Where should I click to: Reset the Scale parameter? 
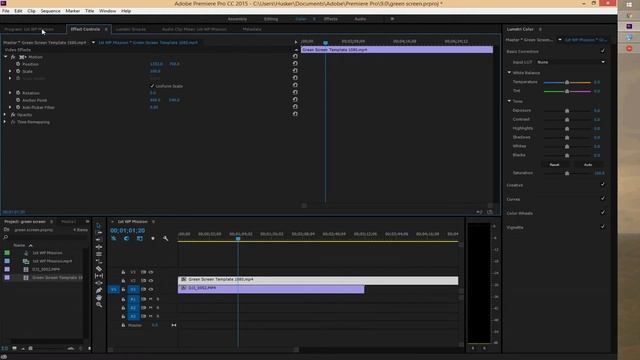(295, 71)
